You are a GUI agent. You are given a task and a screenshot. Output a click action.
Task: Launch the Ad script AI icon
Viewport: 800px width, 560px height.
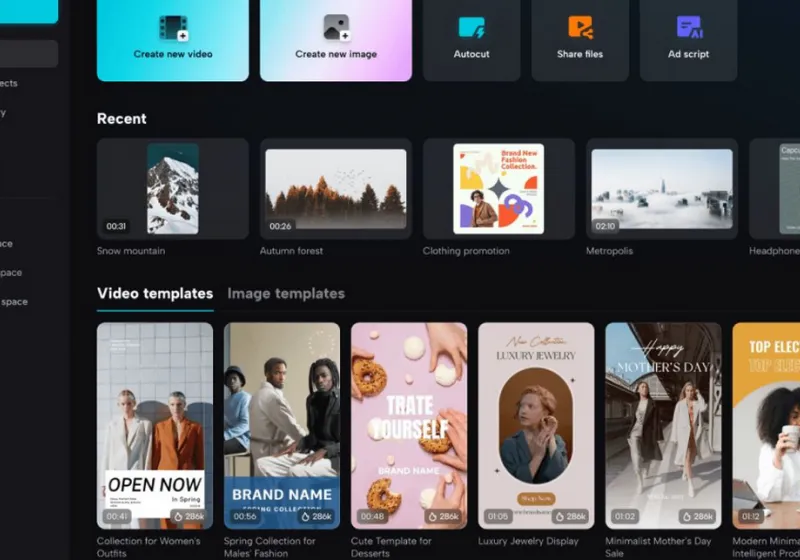pos(689,28)
